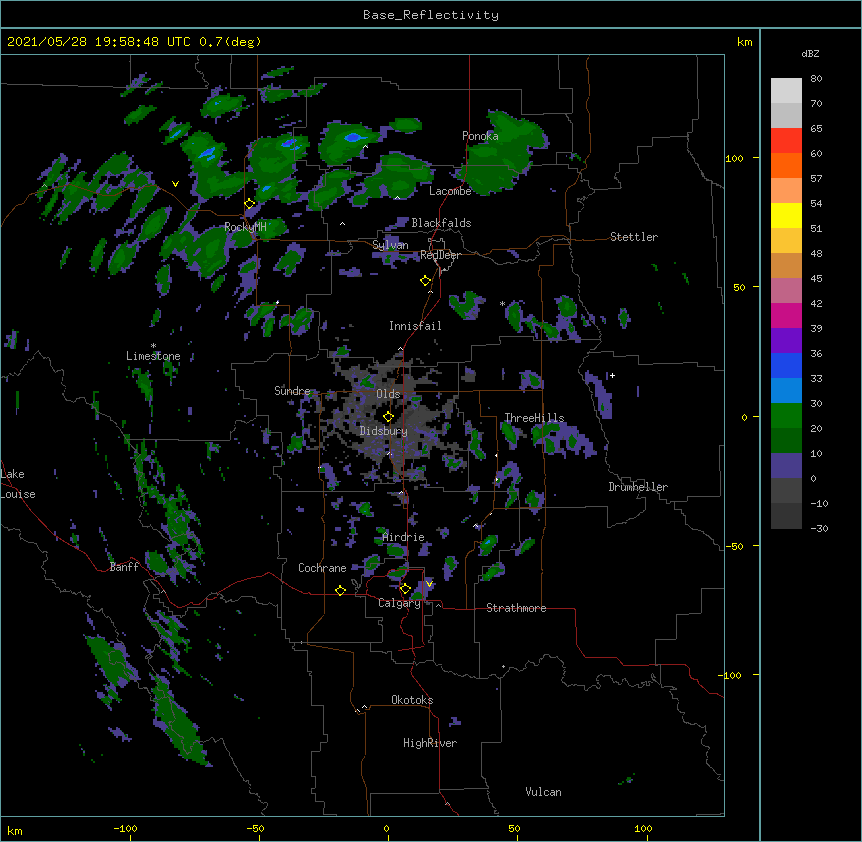Screen dimensions: 862x842
Task: Click the RedDeer city label
Action: [x=440, y=255]
